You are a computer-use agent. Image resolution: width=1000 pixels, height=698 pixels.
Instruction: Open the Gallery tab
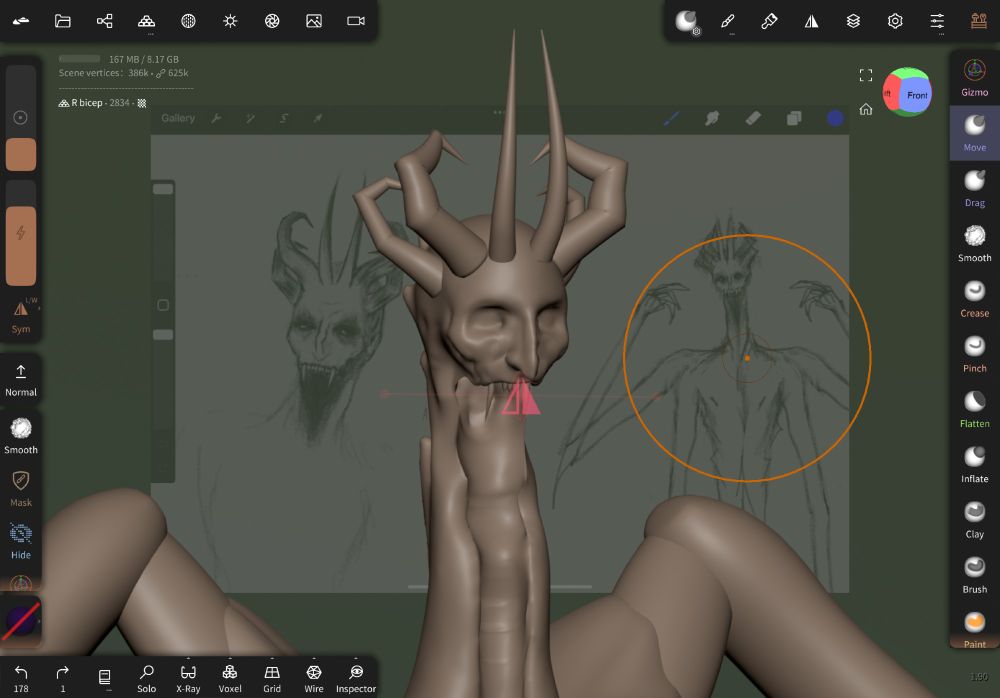pos(177,117)
